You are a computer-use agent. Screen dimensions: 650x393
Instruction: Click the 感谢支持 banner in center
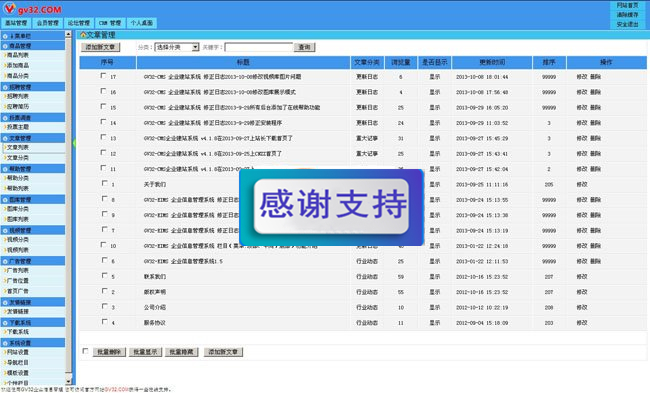[x=332, y=207]
